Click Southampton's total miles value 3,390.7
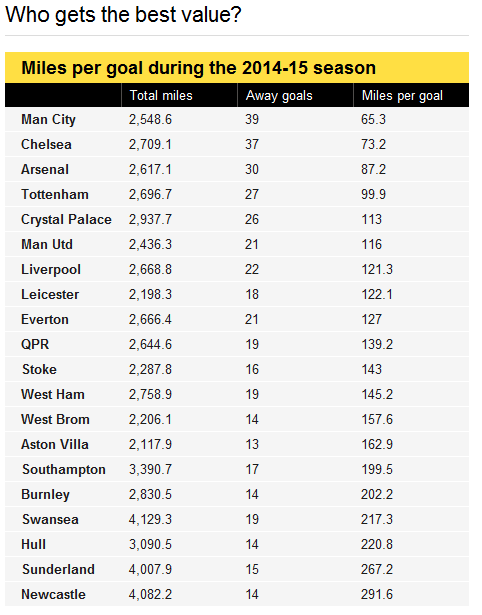Viewport: 482px width, 615px height. [x=150, y=469]
